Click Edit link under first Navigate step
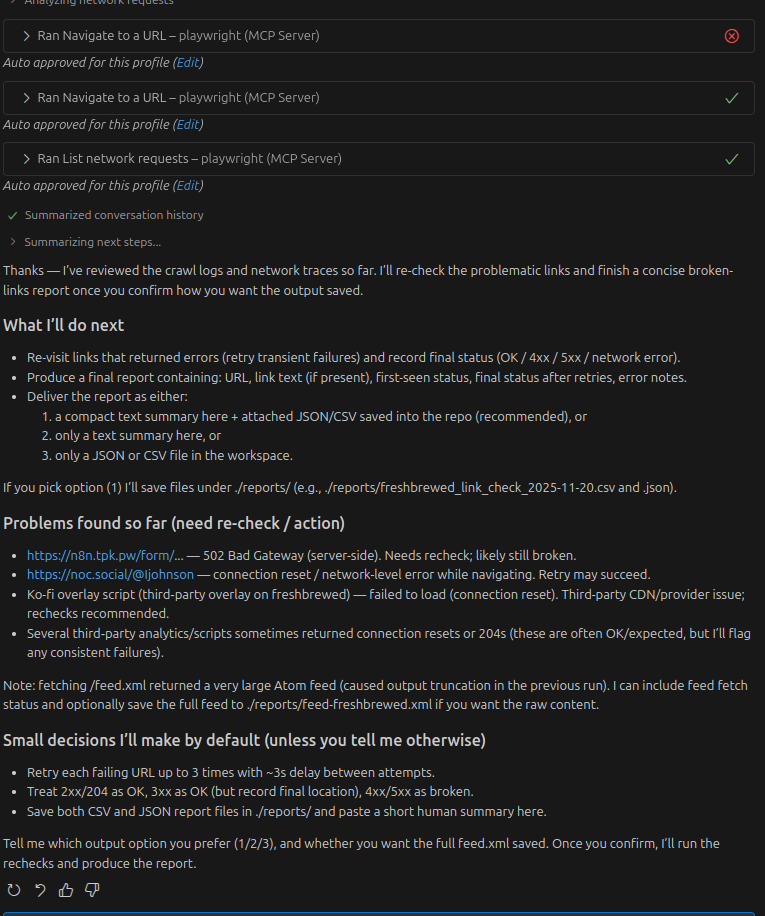765x916 pixels. click(x=187, y=62)
